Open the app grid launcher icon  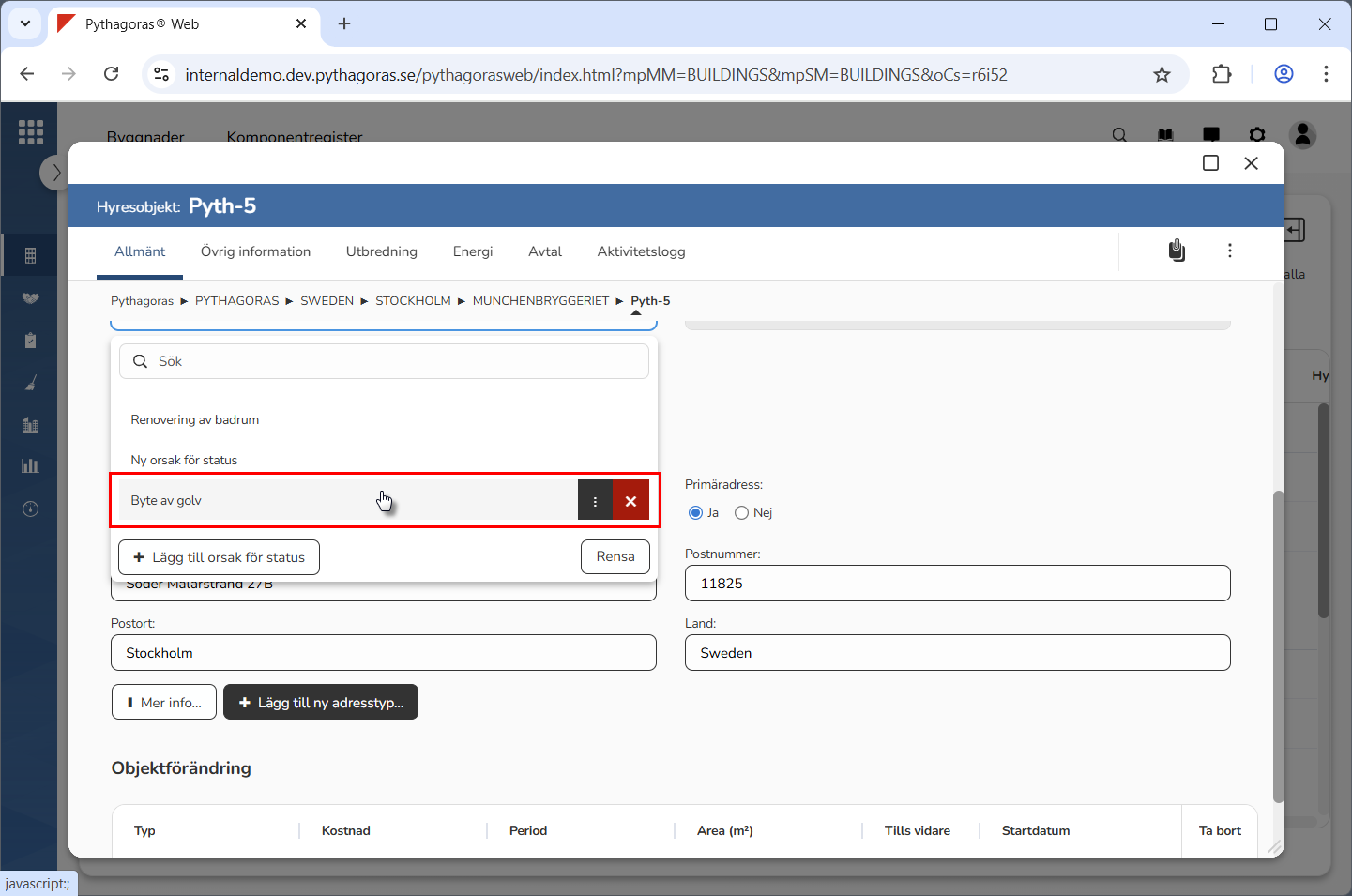(31, 132)
